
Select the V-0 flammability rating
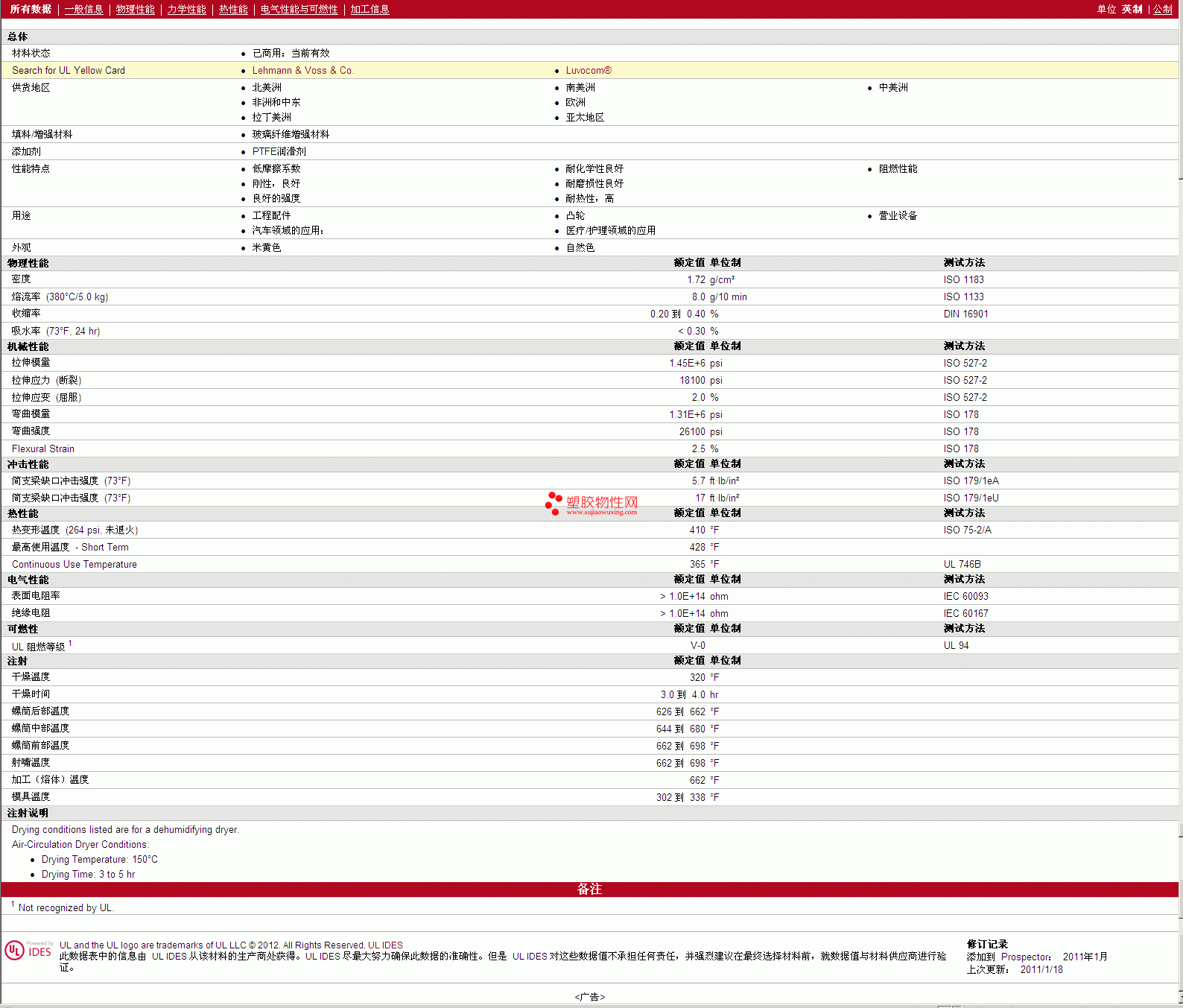pos(698,645)
